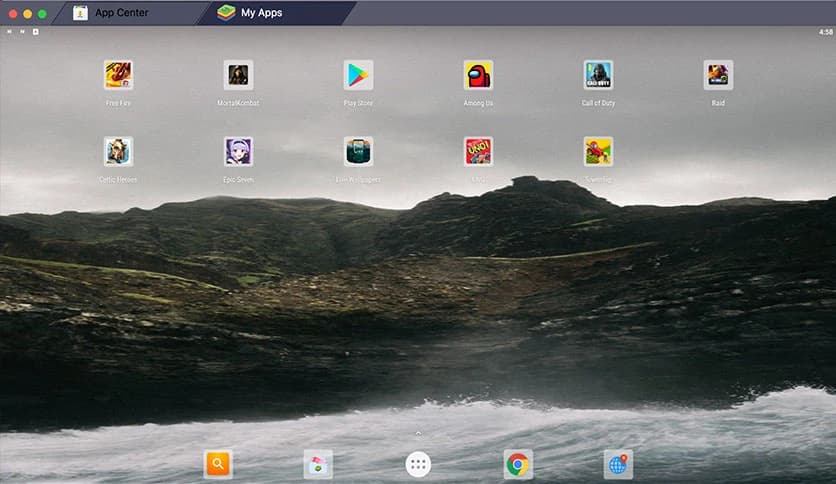This screenshot has width=836, height=484.
Task: Launch Chrome browser from the dock
Action: [x=518, y=464]
